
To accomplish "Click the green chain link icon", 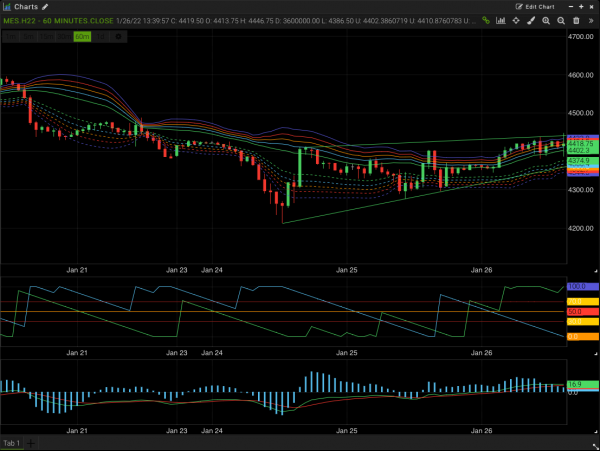I will 486,21.
